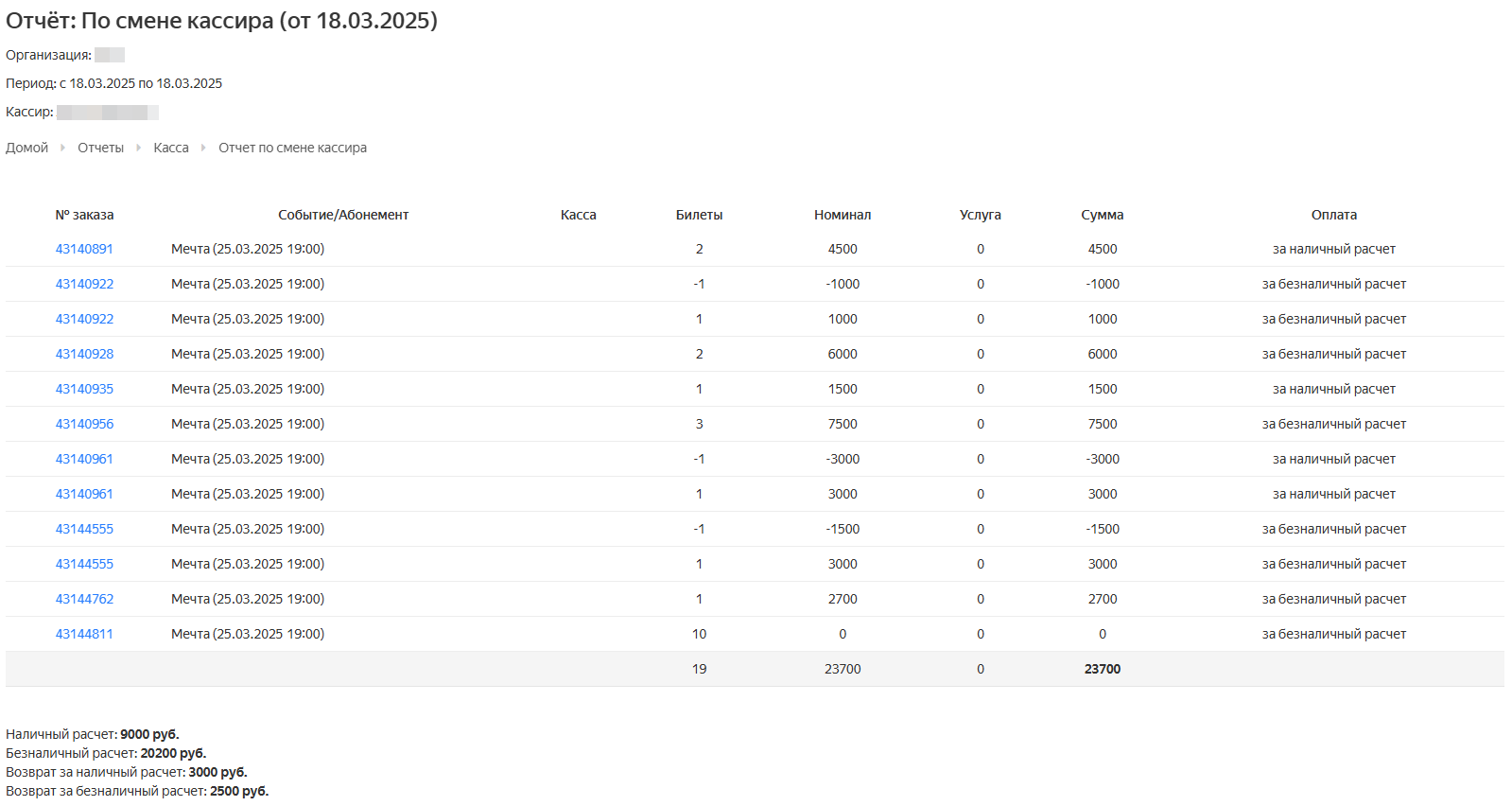Image resolution: width=1512 pixels, height=806 pixels.
Task: Open the Отчеты breadcrumb
Action: click(100, 148)
